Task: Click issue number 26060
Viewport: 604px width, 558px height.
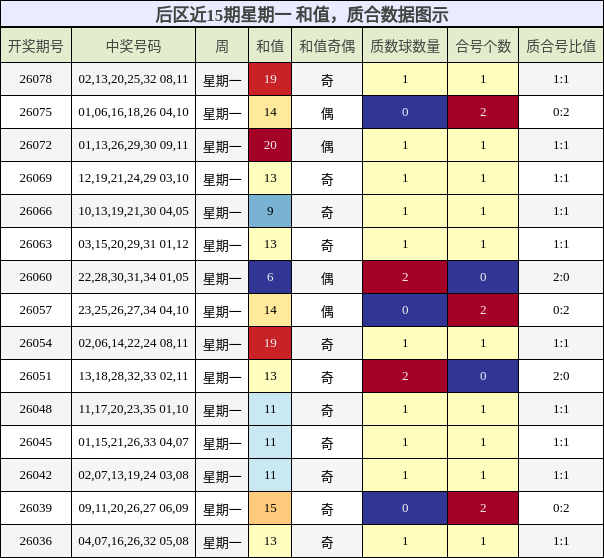Action: pos(36,277)
